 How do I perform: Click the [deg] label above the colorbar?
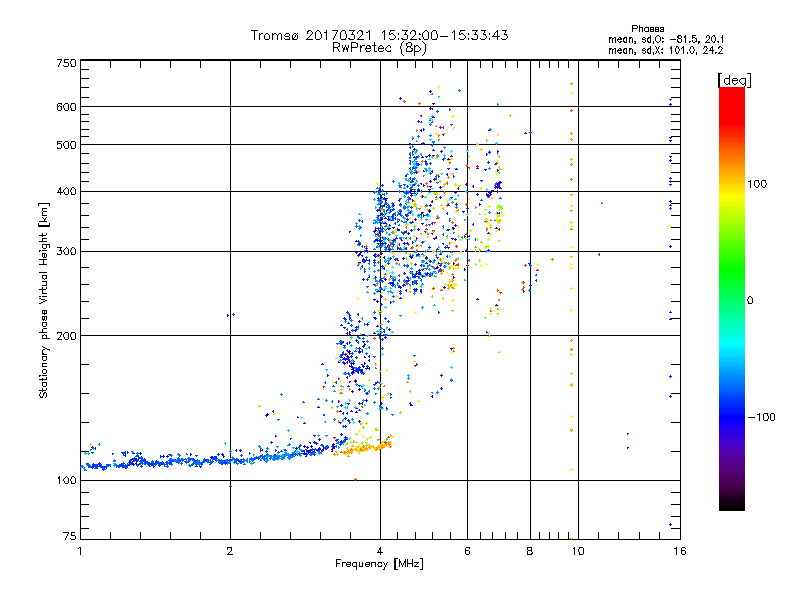click(734, 79)
